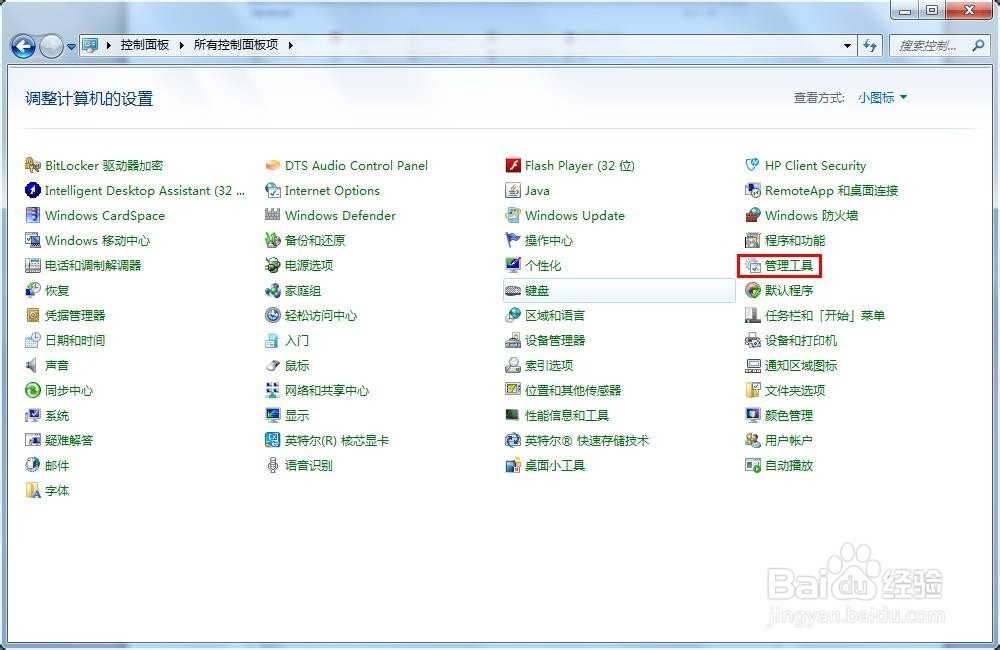Open 个性化 link

pos(543,265)
